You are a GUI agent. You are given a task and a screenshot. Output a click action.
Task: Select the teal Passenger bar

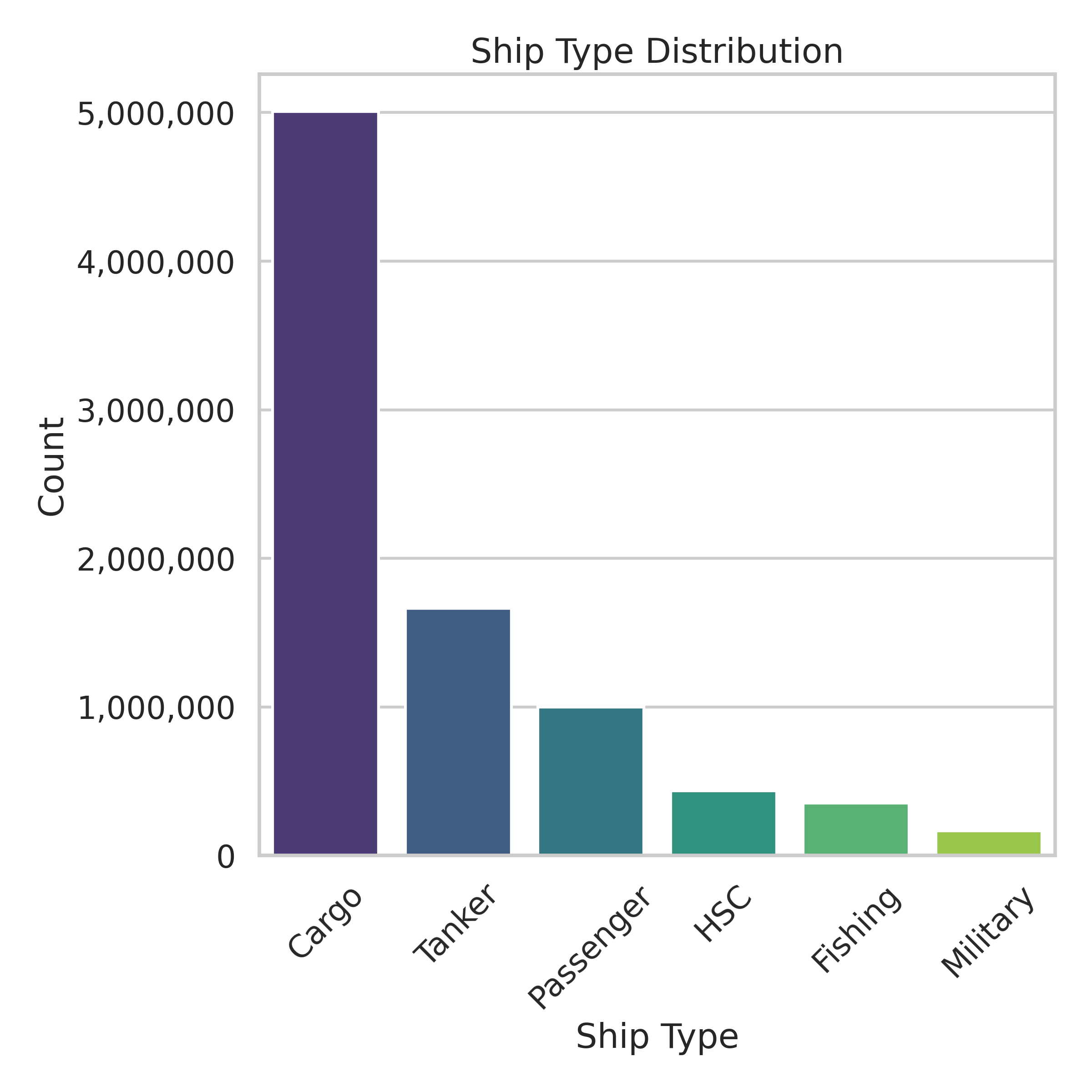591,781
